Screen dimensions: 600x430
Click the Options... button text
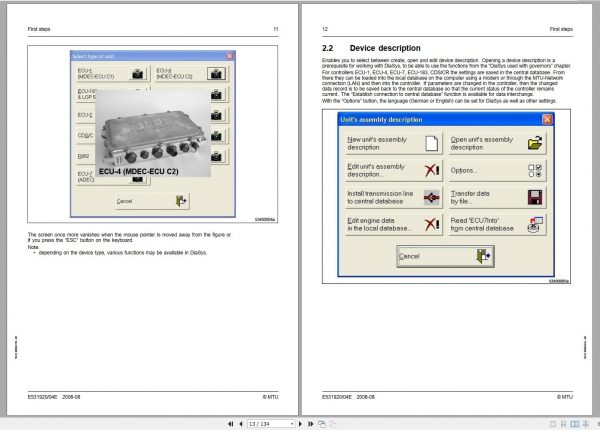point(463,171)
